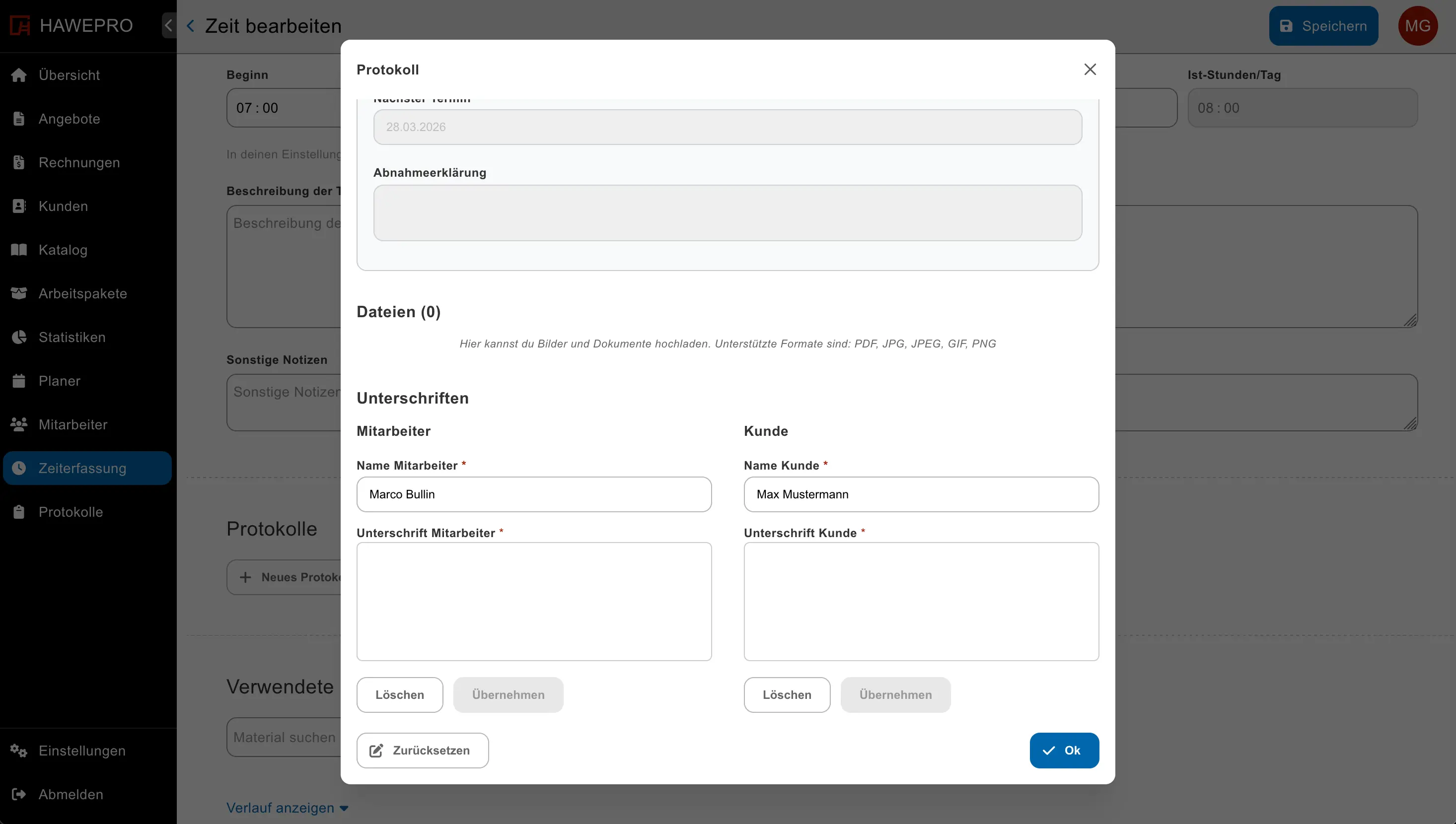This screenshot has height=824, width=1456.
Task: Click Löschen under the Mitarbeiter signature
Action: (399, 694)
